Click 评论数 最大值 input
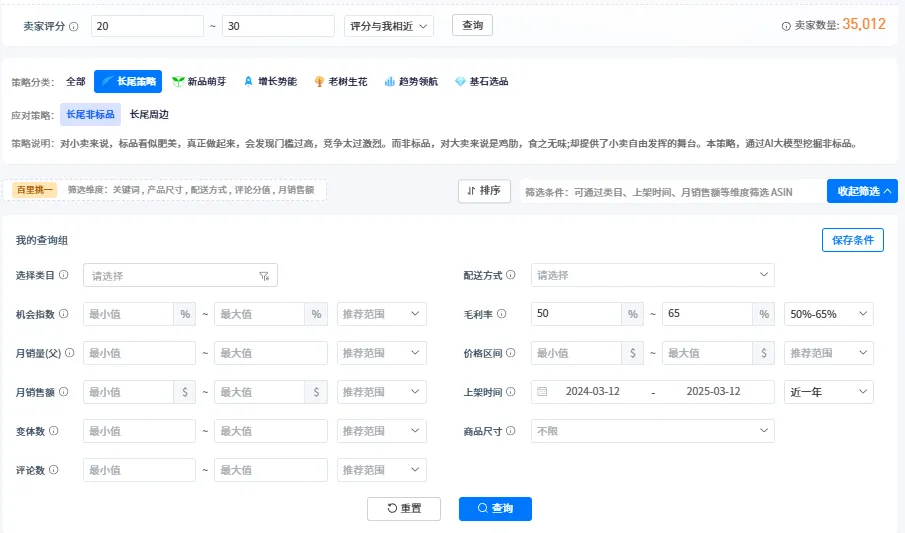The image size is (905, 533). [x=271, y=469]
